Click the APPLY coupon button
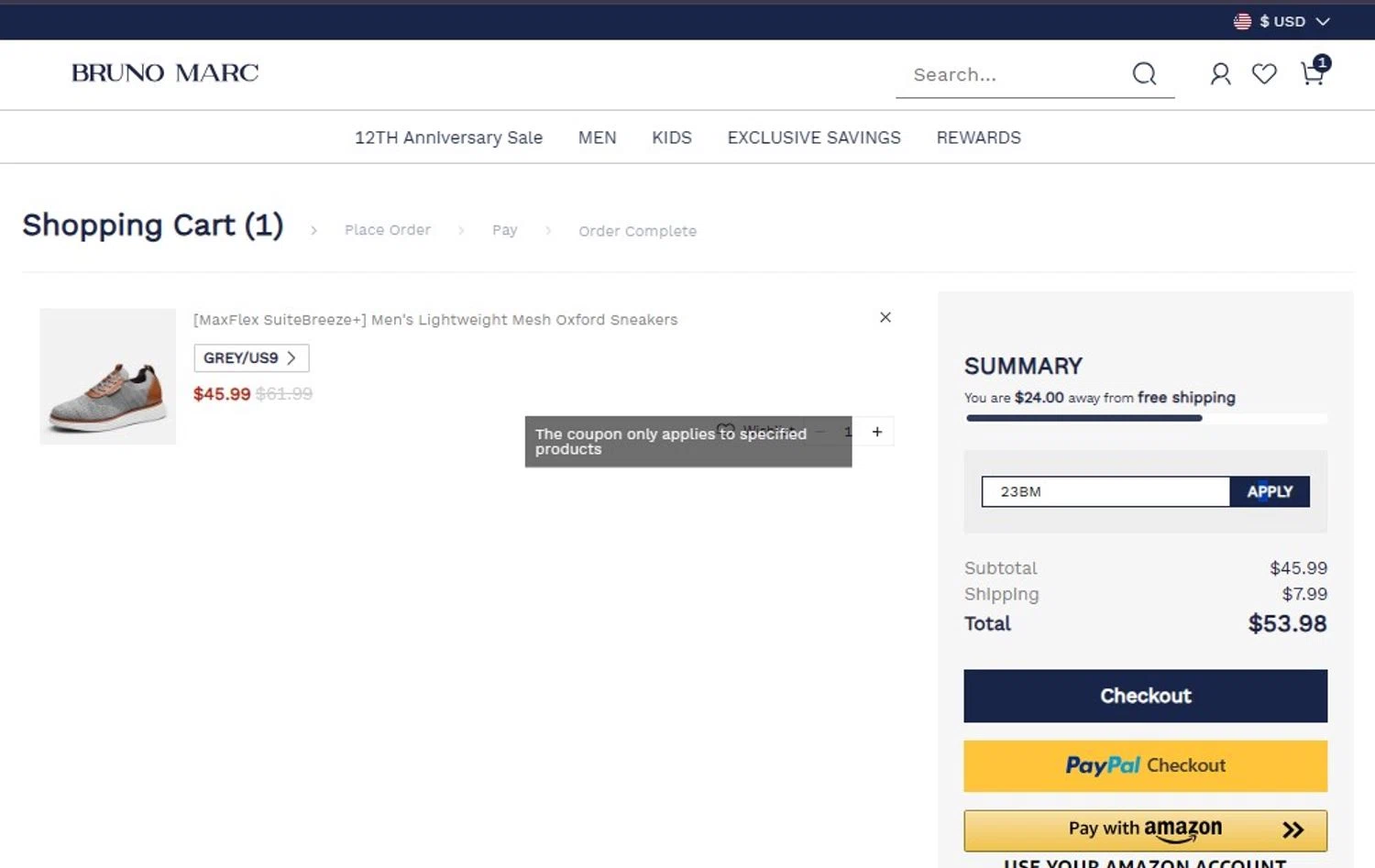This screenshot has width=1375, height=868. coord(1270,491)
